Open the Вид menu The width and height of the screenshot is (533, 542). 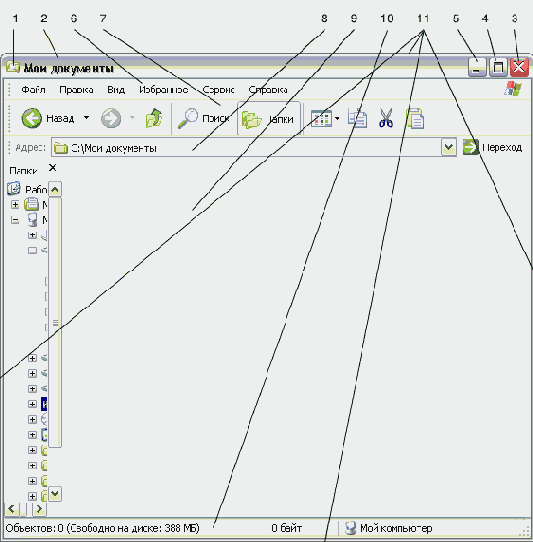tap(116, 90)
